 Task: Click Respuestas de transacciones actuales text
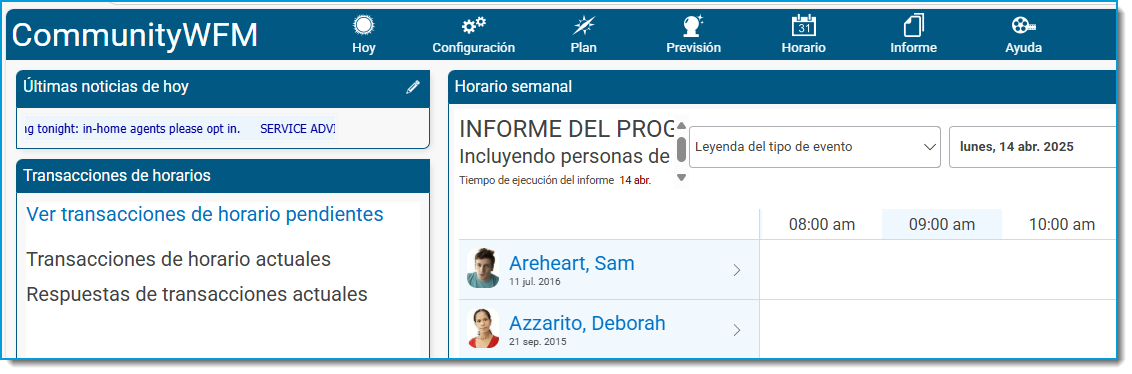[197, 295]
